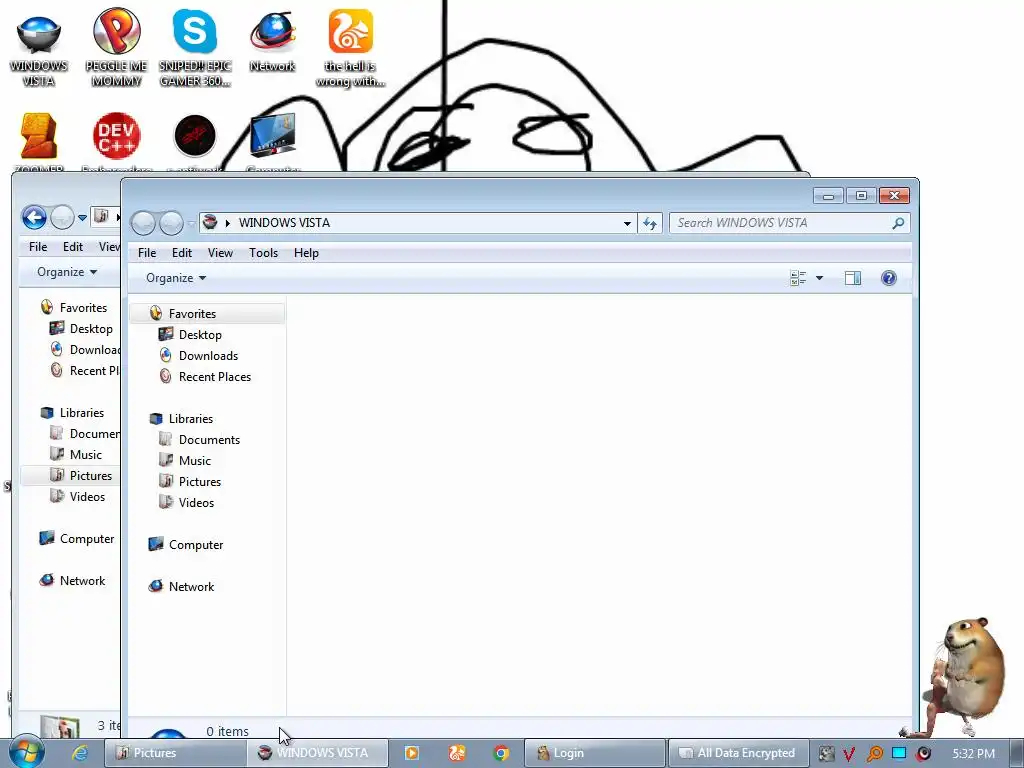Open Edit menu in Pictures window
This screenshot has width=1024, height=768.
72,247
